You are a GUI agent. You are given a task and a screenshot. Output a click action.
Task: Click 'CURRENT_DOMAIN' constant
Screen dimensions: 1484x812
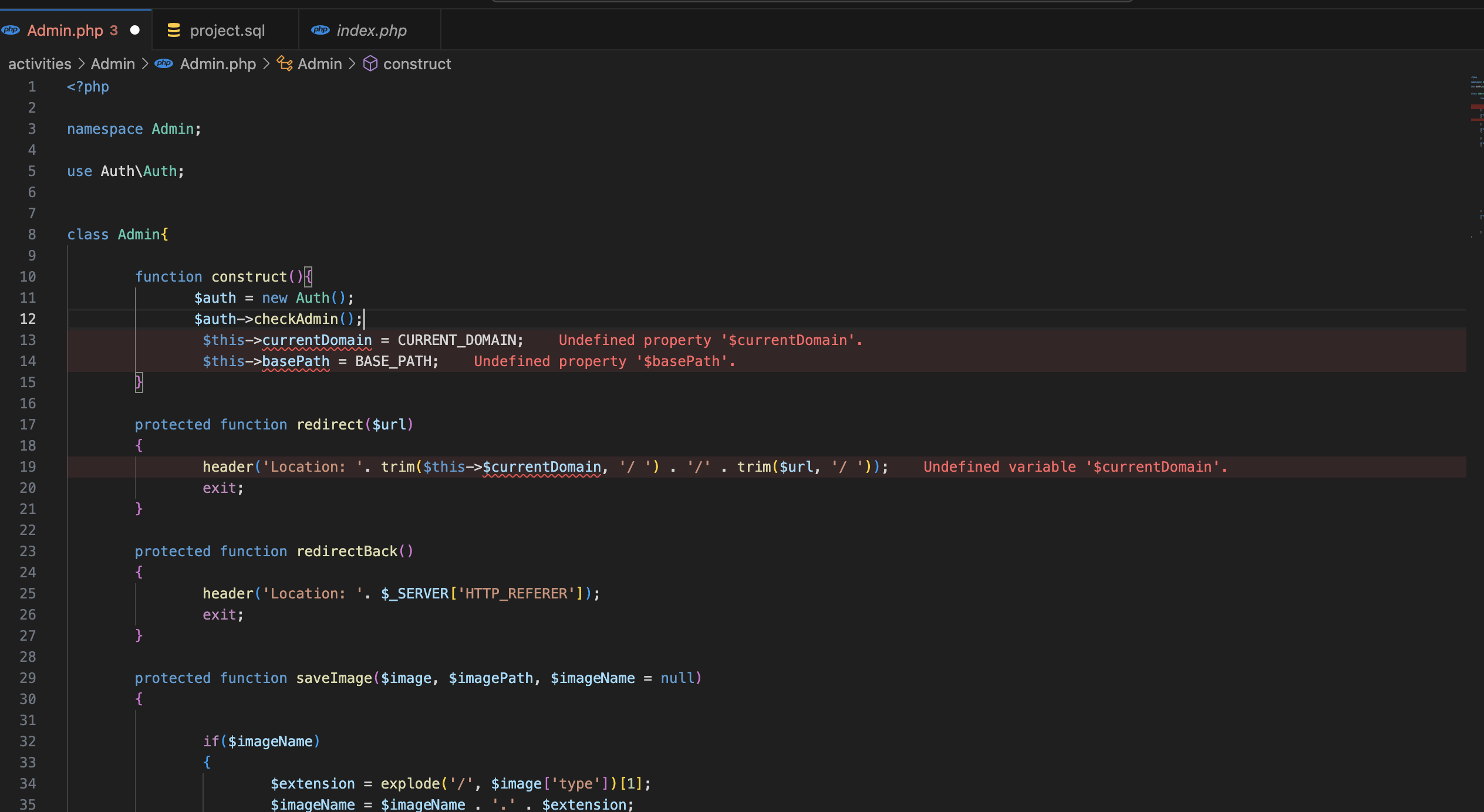(x=457, y=340)
